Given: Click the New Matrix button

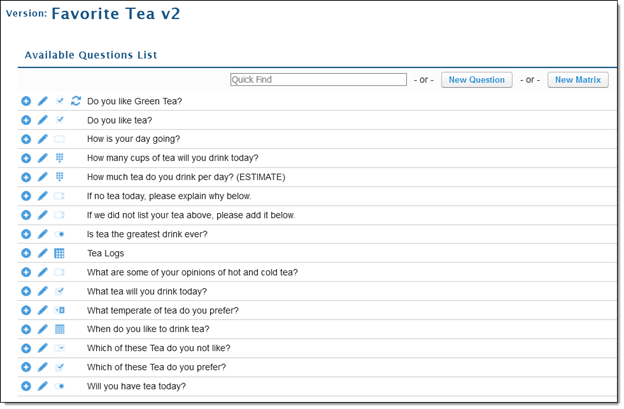Looking at the screenshot, I should click(577, 80).
